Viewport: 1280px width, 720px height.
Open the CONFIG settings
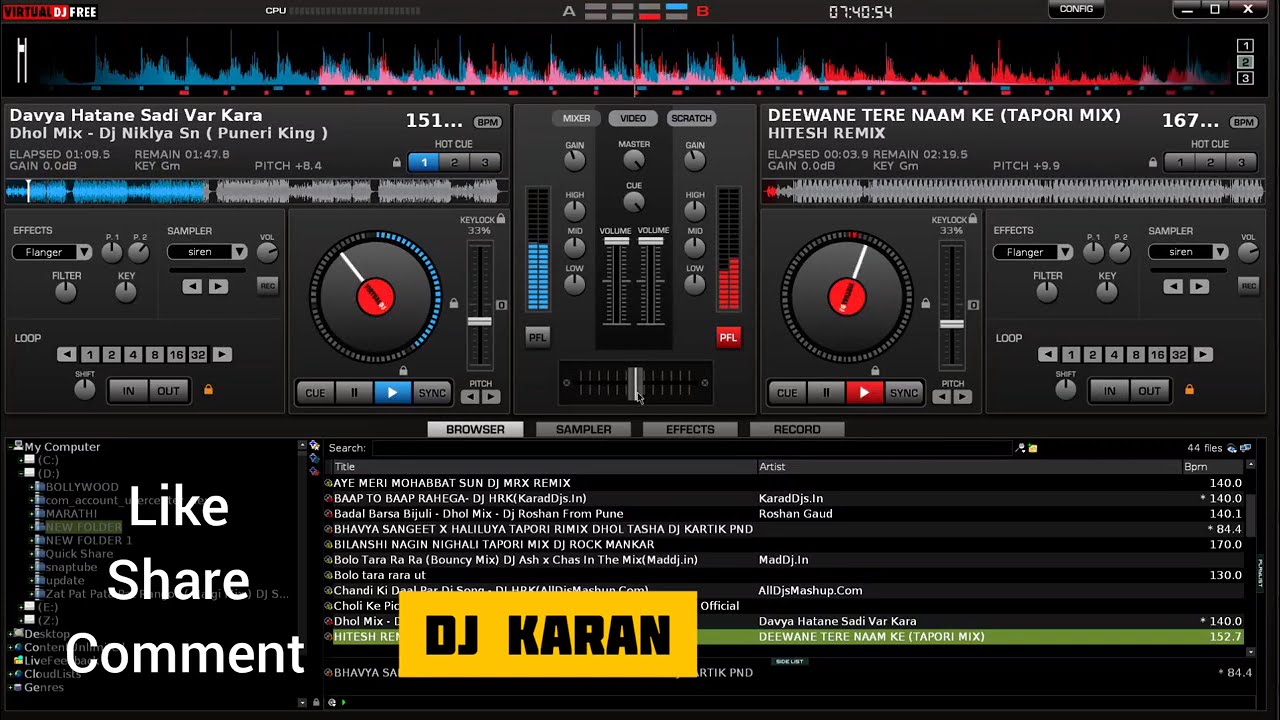point(1076,9)
